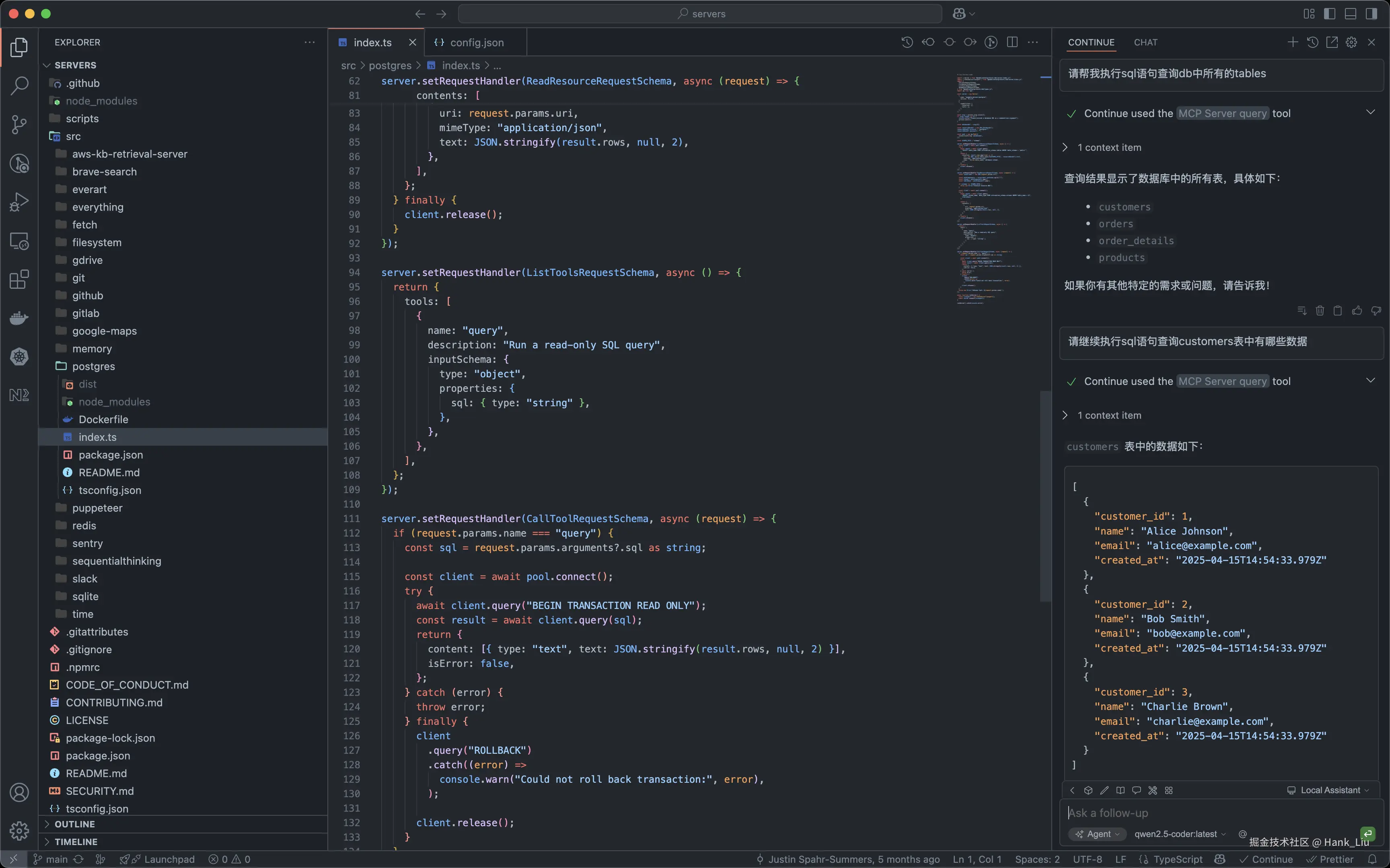Click the split editor icon
This screenshot has height=868, width=1390.
[x=1012, y=43]
